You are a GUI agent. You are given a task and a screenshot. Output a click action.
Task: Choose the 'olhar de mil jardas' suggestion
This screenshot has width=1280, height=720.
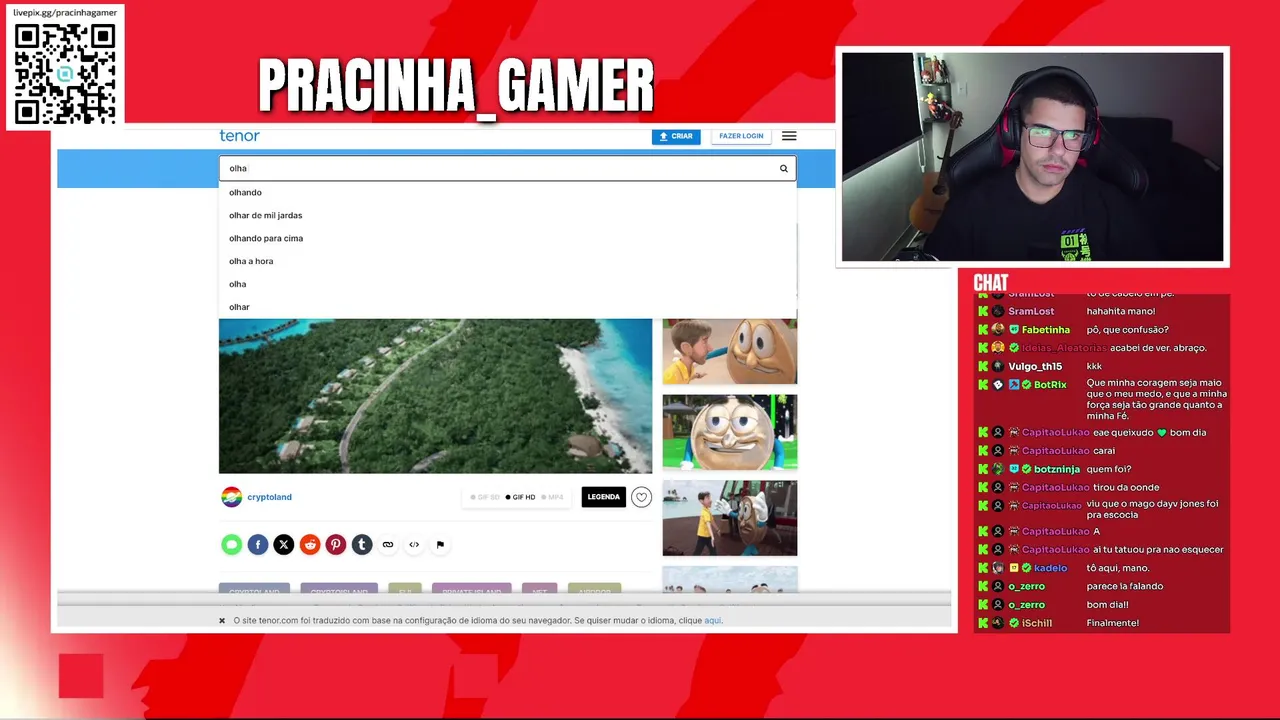click(x=508, y=215)
